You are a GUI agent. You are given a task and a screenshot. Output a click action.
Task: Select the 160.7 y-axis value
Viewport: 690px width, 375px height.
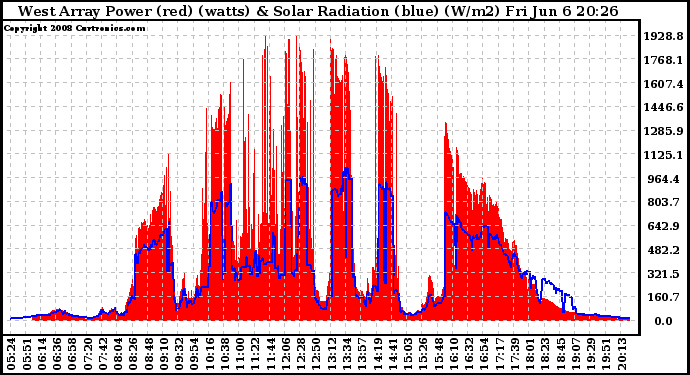(x=665, y=298)
